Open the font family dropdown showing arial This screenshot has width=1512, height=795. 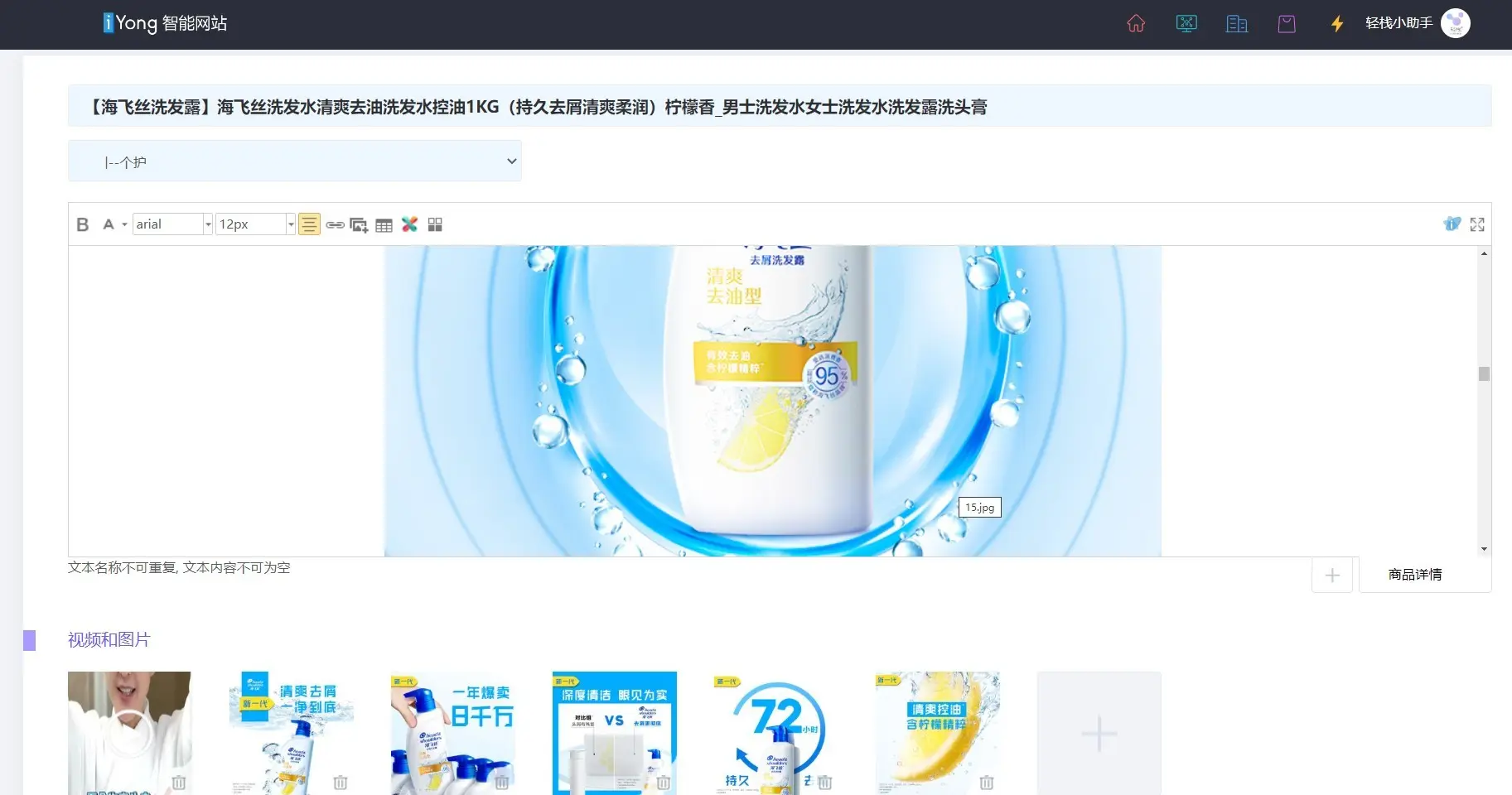[x=172, y=224]
